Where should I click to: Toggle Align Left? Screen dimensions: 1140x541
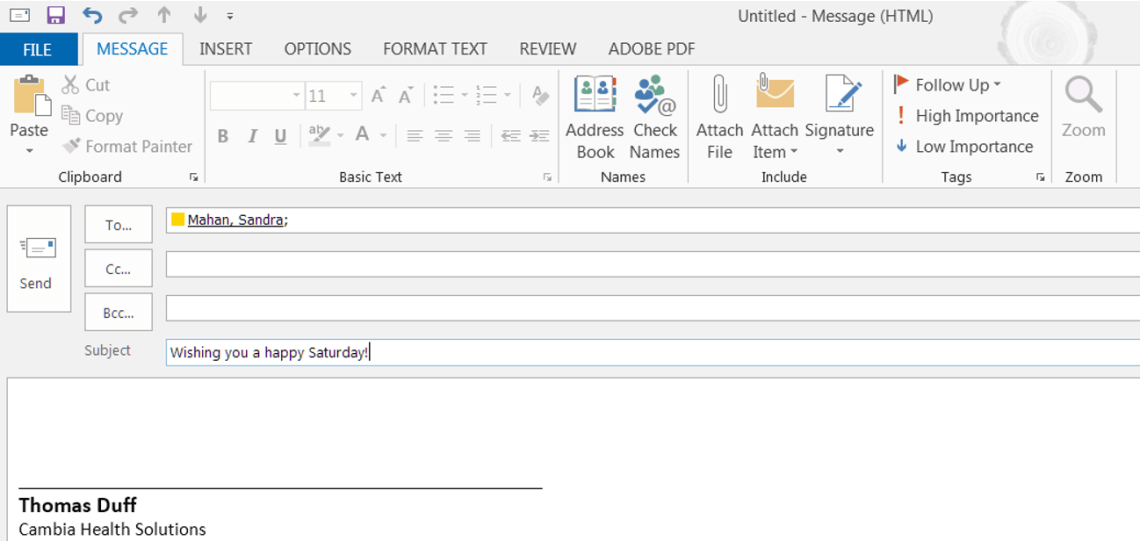tap(414, 136)
